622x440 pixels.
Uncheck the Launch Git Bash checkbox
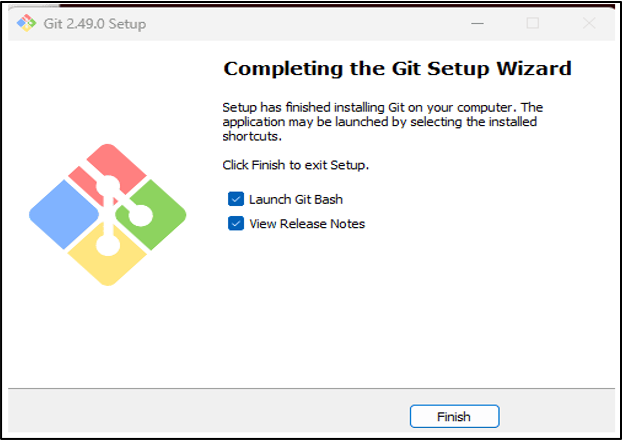click(x=236, y=199)
